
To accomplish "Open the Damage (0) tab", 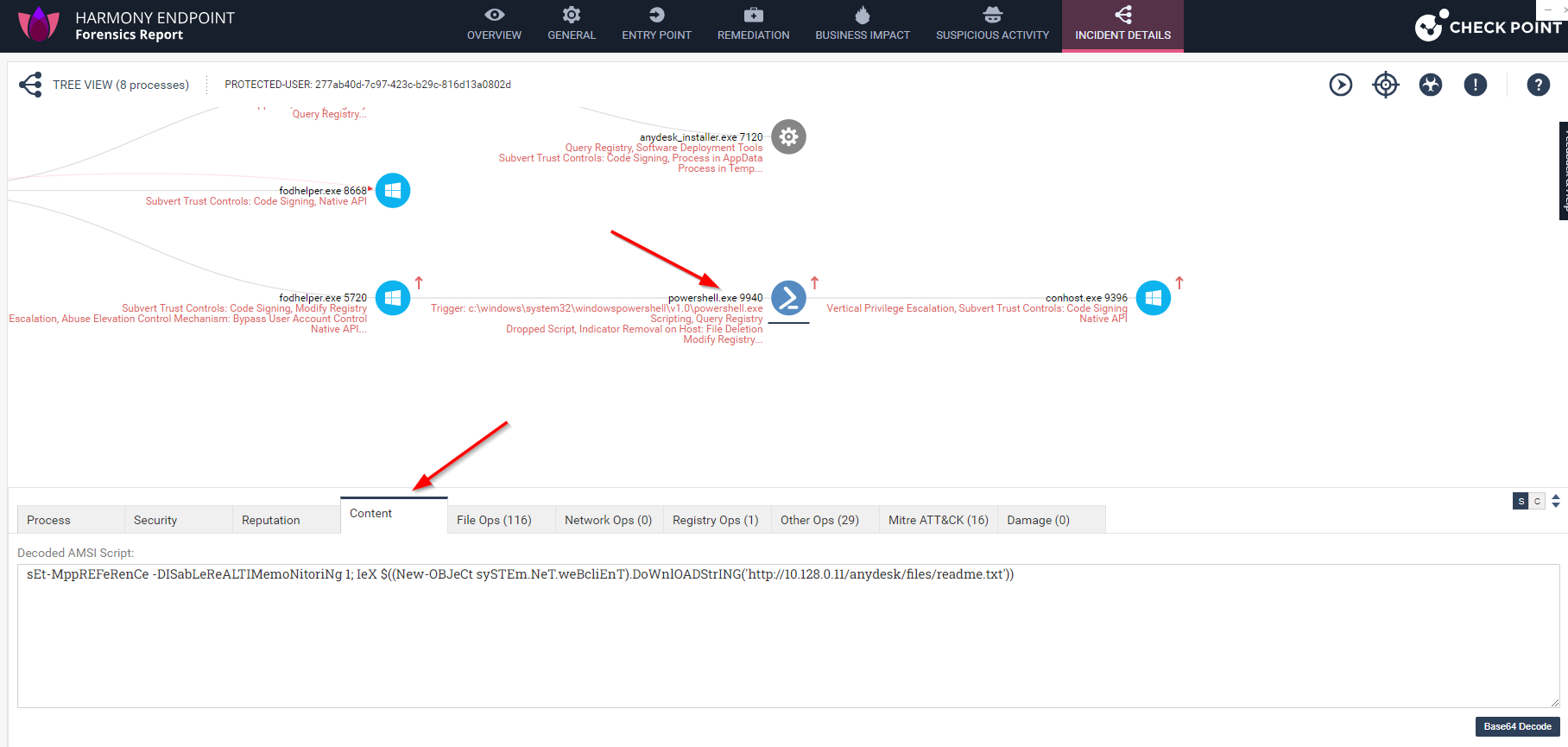I will [1052, 520].
